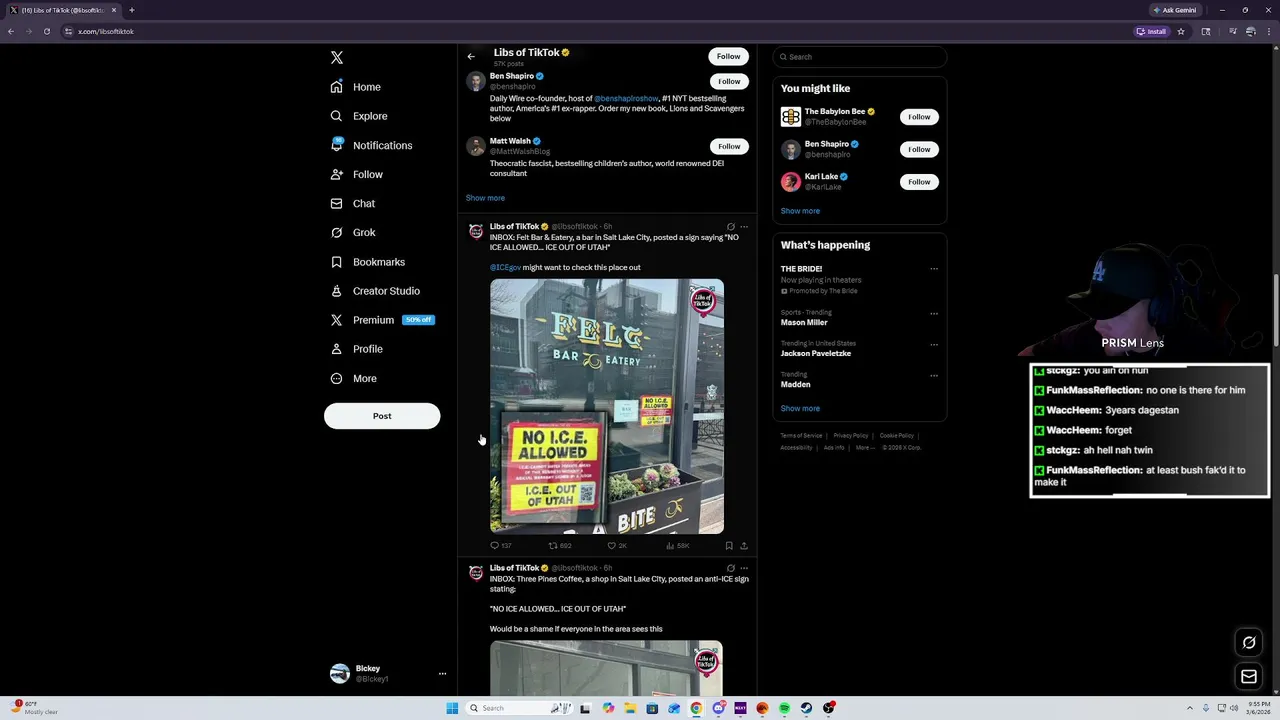Follow Kari Lake in suggestions

click(x=919, y=182)
